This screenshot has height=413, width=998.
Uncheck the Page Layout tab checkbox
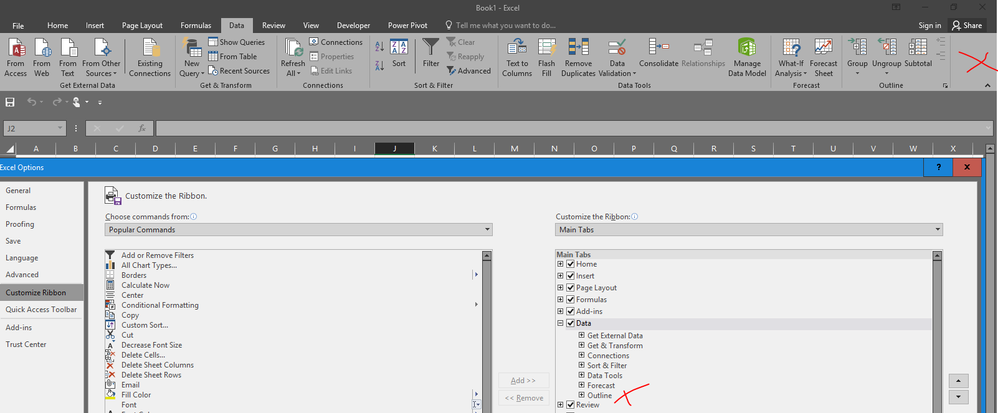point(571,287)
